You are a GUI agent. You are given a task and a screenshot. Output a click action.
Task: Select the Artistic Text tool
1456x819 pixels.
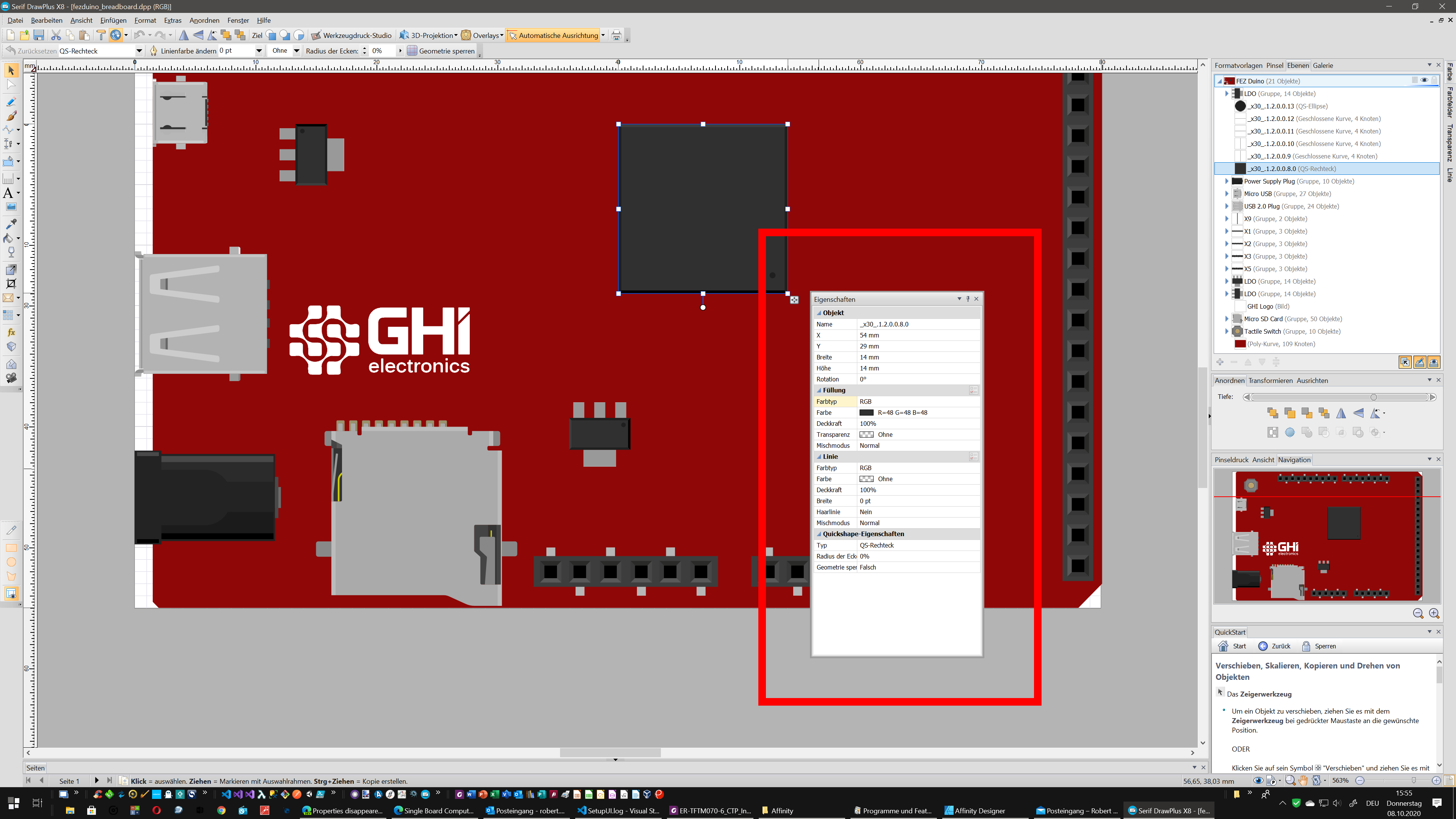click(8, 193)
